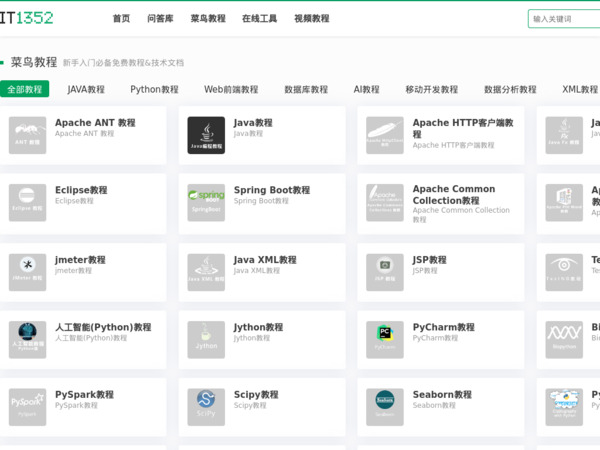Click gray 'PyCharm教程' subtitle text
The image size is (600, 450).
[435, 338]
